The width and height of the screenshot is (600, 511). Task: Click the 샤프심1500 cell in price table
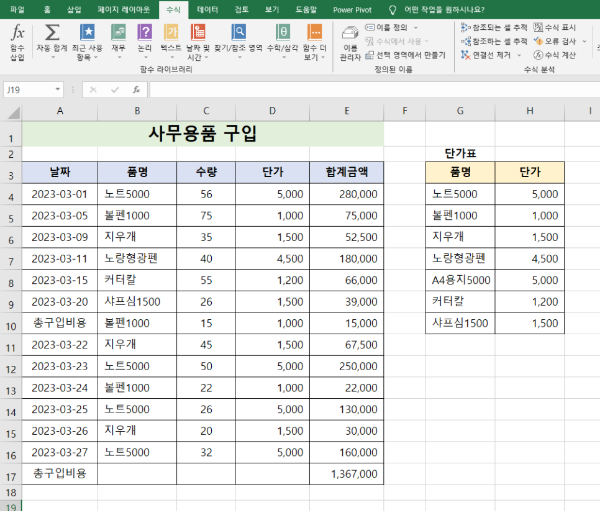(460, 323)
